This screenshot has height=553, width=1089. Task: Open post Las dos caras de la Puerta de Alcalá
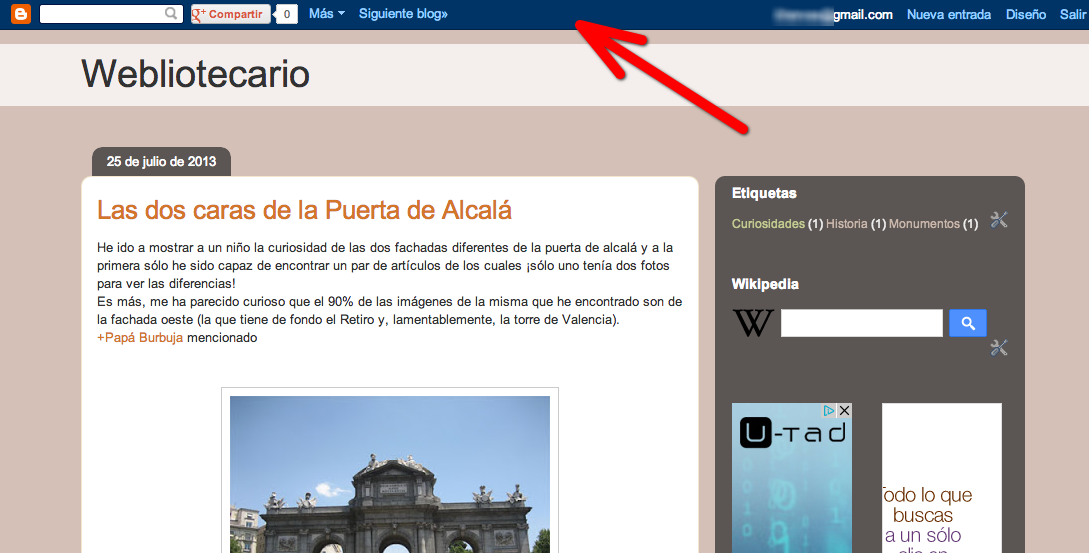tap(304, 210)
